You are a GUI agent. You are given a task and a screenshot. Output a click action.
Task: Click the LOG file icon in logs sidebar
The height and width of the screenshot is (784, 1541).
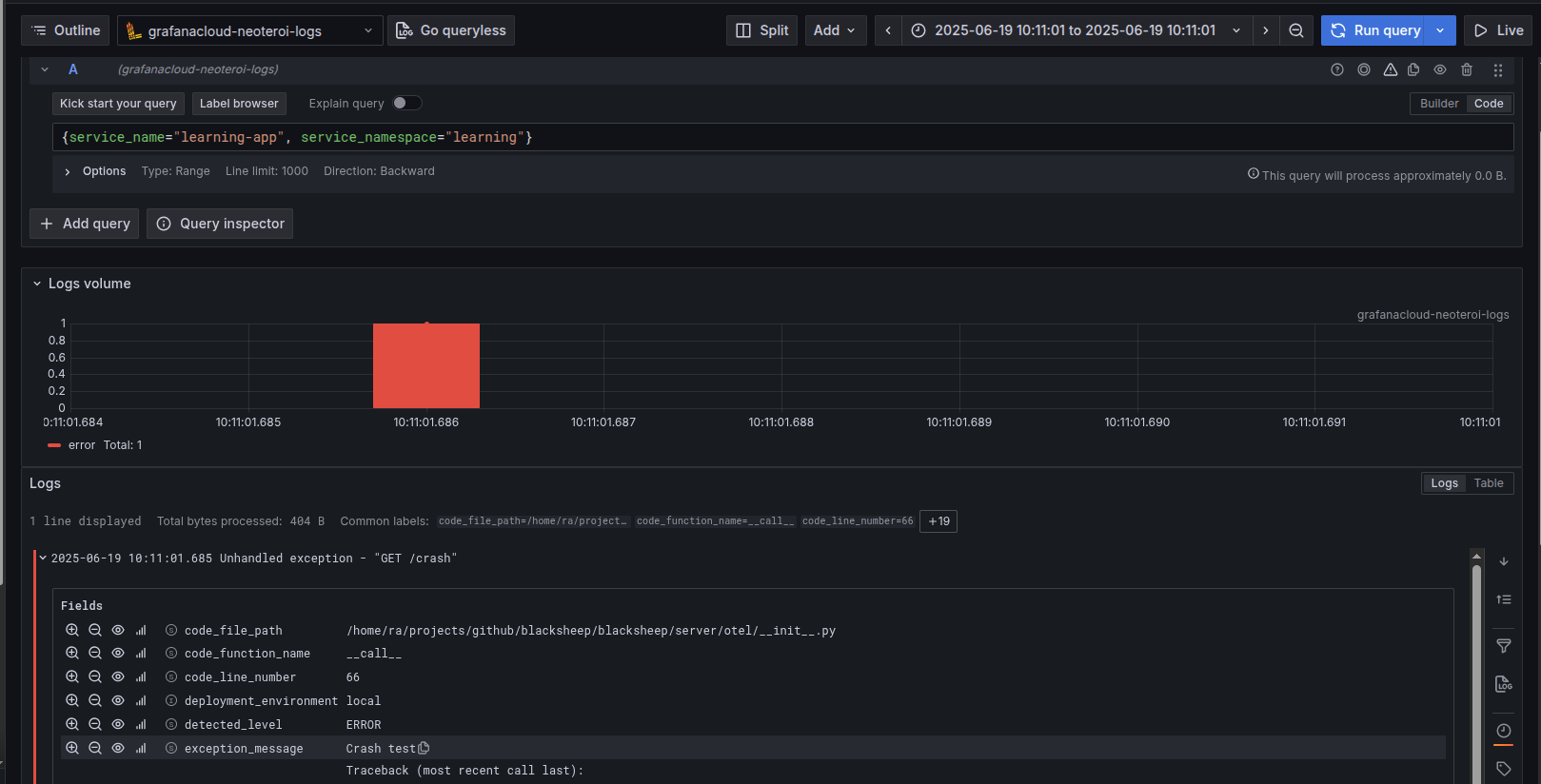coord(1504,684)
